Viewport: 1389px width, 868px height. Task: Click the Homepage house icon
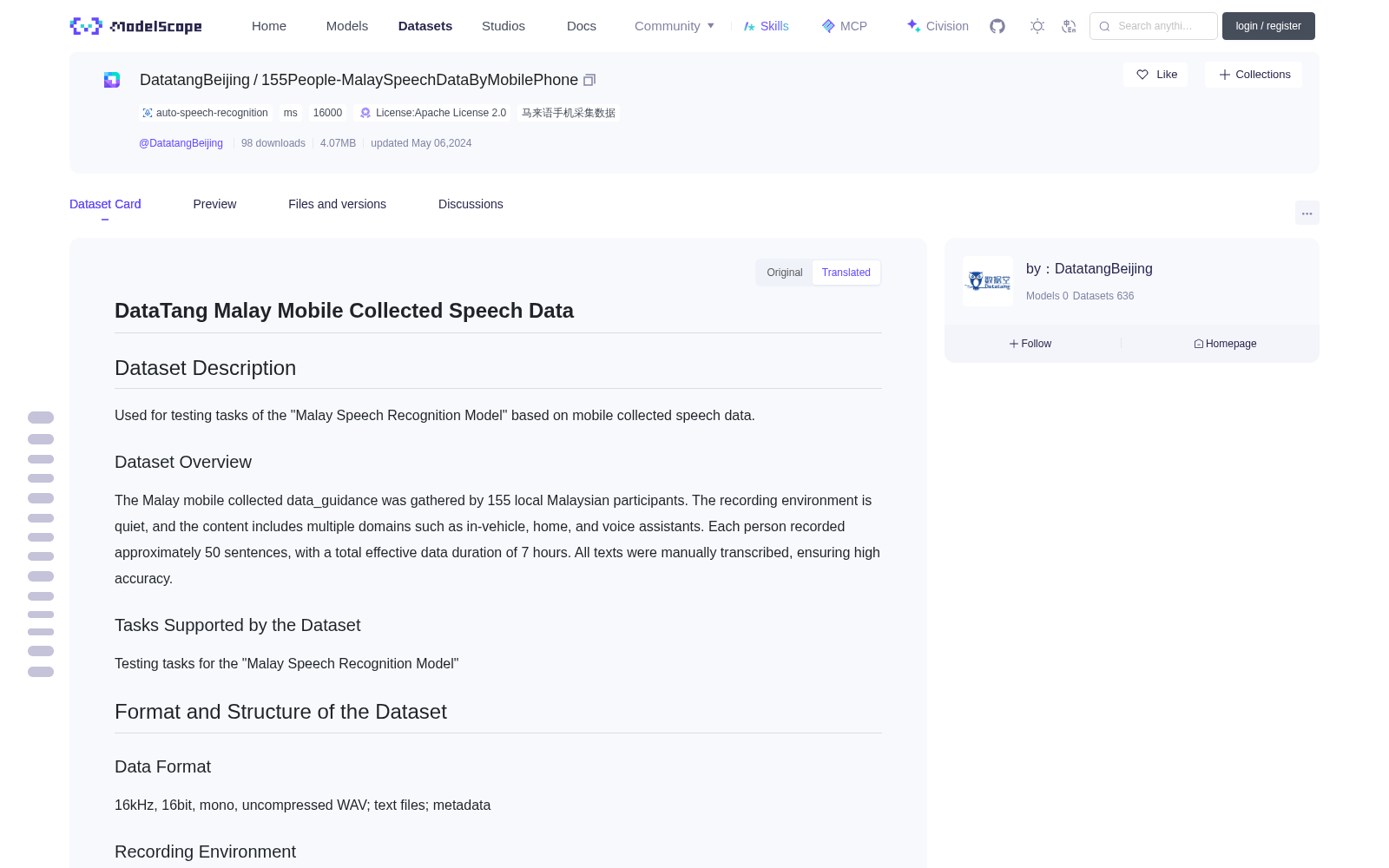pyautogui.click(x=1199, y=344)
